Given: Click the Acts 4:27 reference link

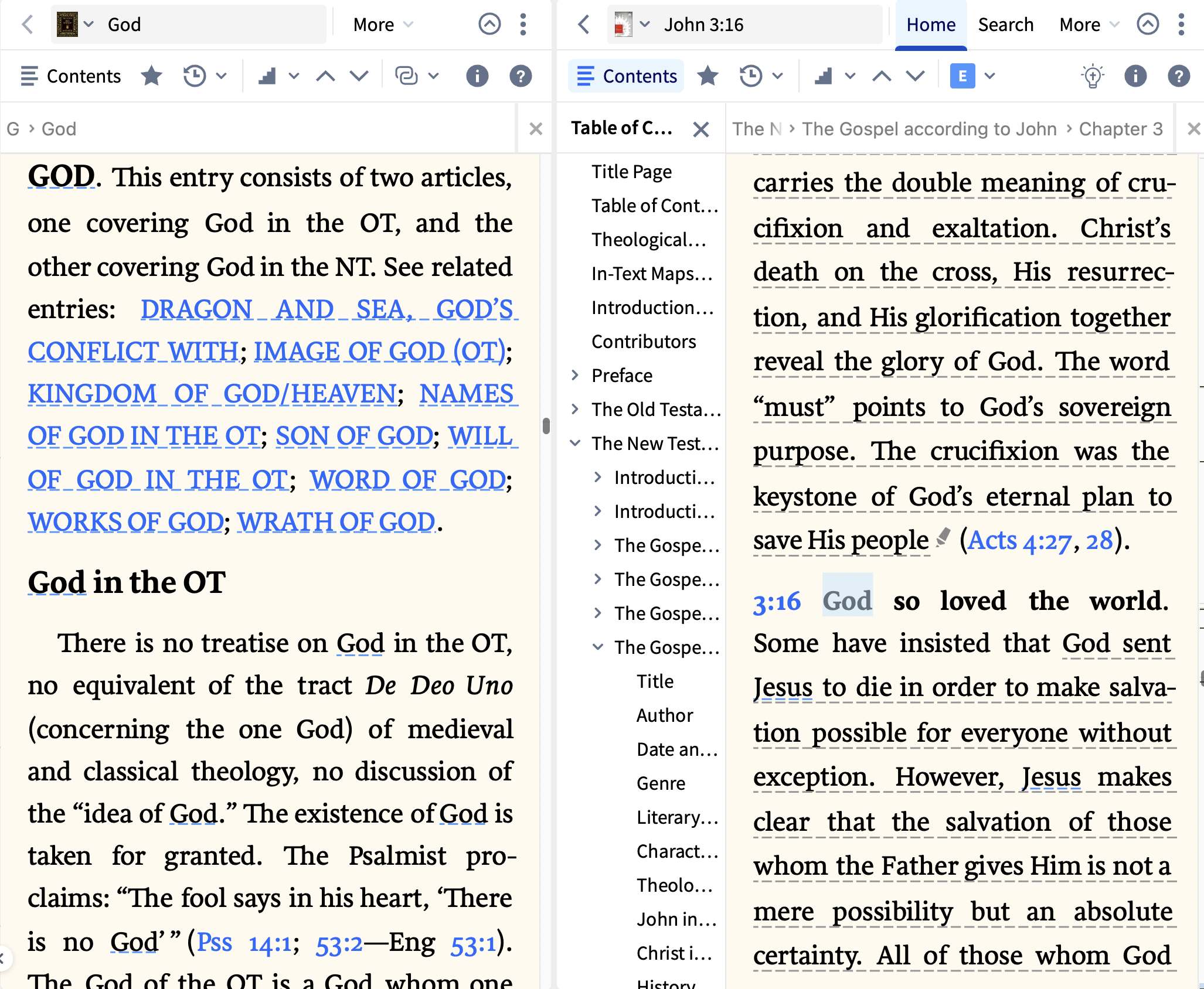Looking at the screenshot, I should 1019,540.
